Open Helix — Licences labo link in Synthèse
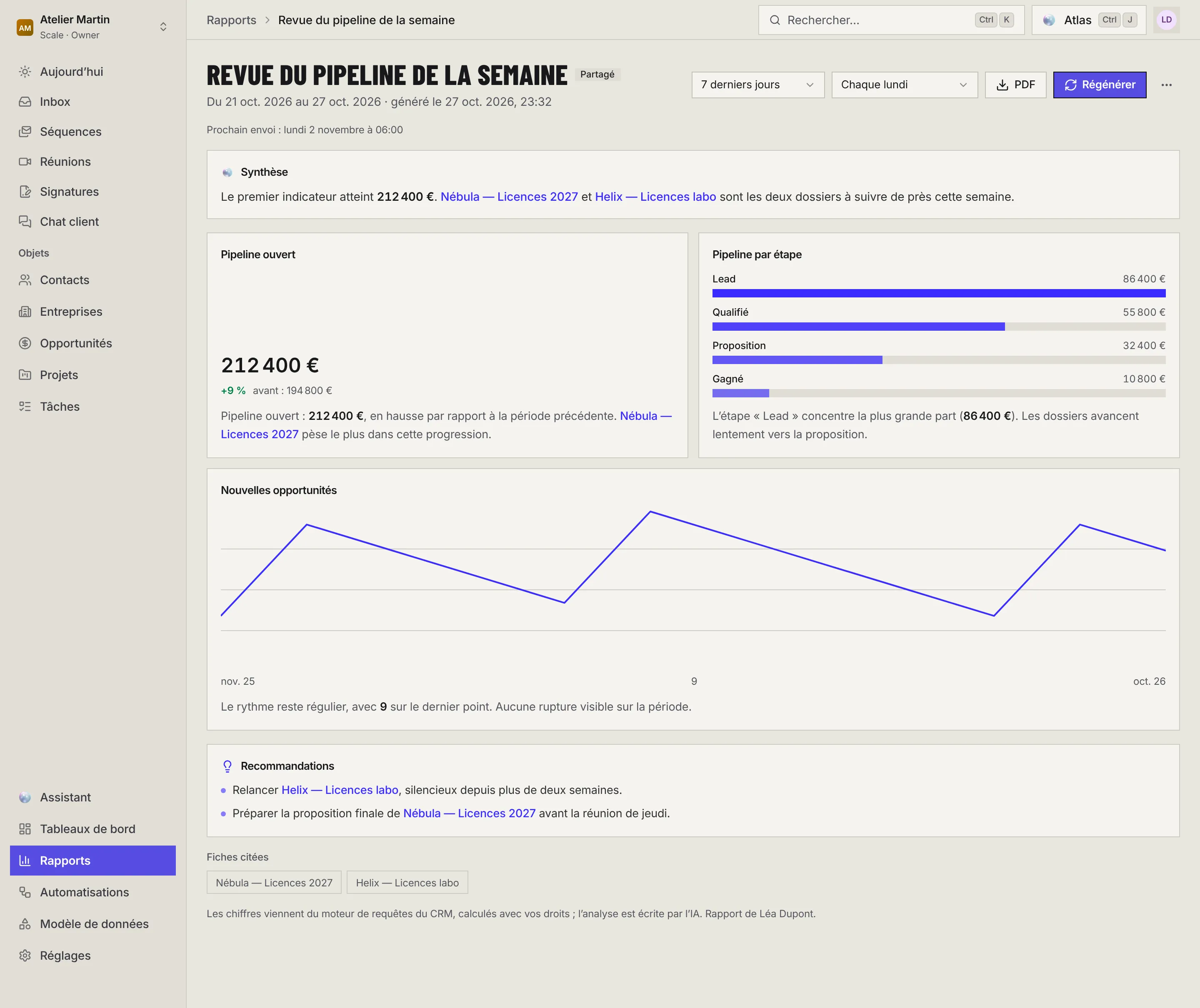 coord(655,197)
